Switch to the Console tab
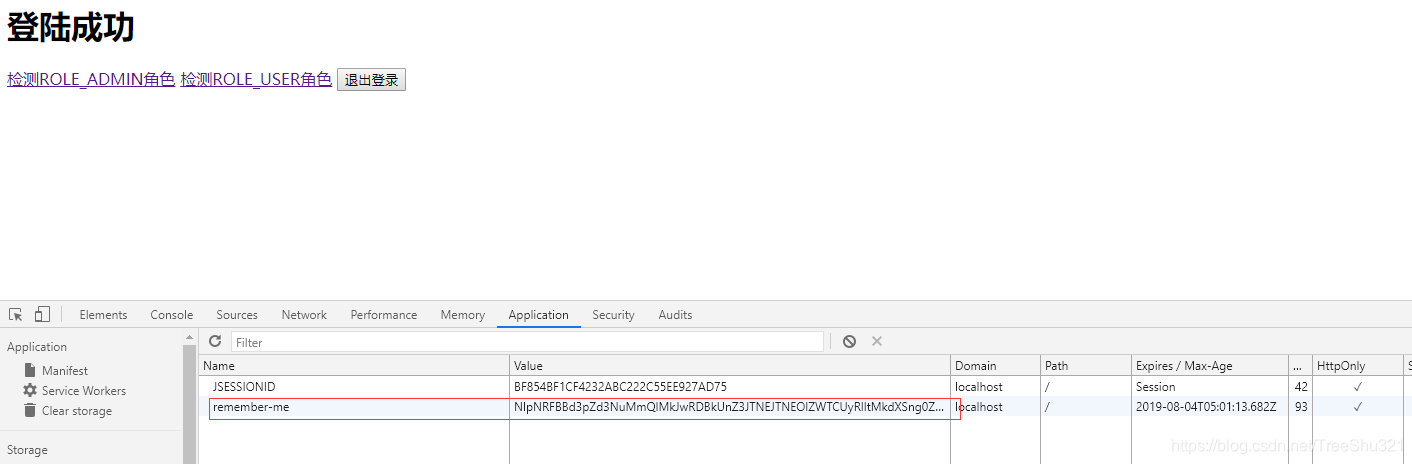Image resolution: width=1412 pixels, height=464 pixels. click(x=172, y=315)
